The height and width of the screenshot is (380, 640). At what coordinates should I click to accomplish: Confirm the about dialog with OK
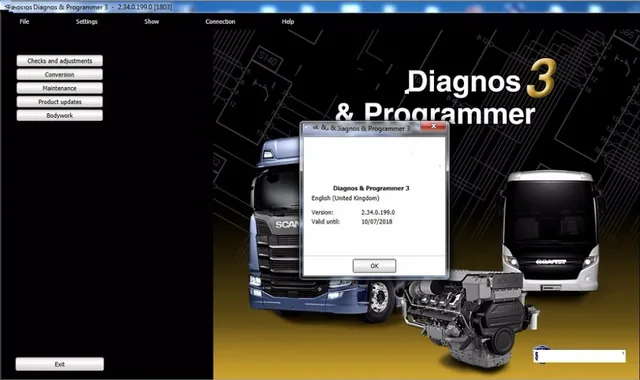pos(374,266)
